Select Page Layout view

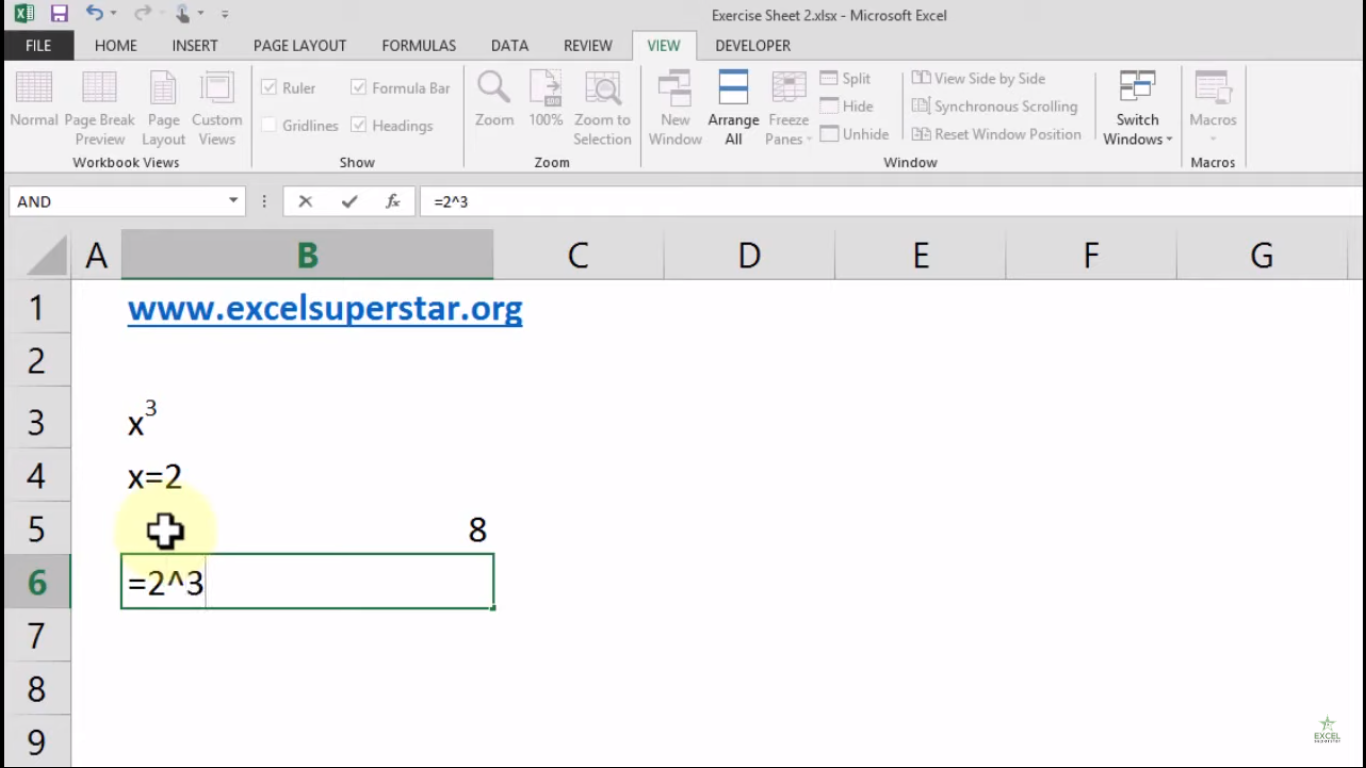click(x=163, y=109)
